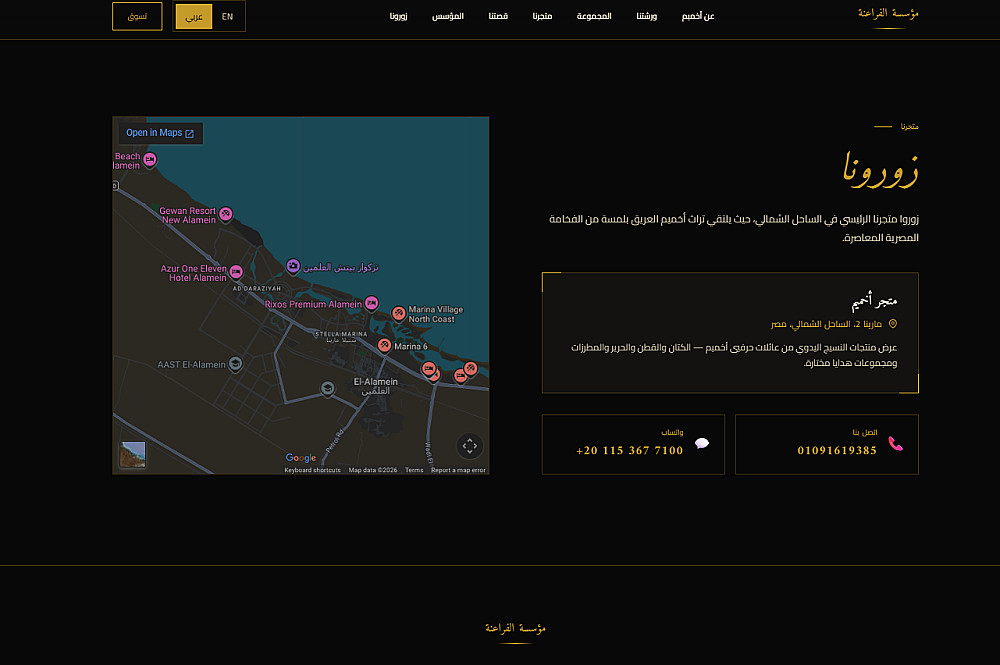
Task: Click the AAST El-Alamein school marker
Action: 235,364
